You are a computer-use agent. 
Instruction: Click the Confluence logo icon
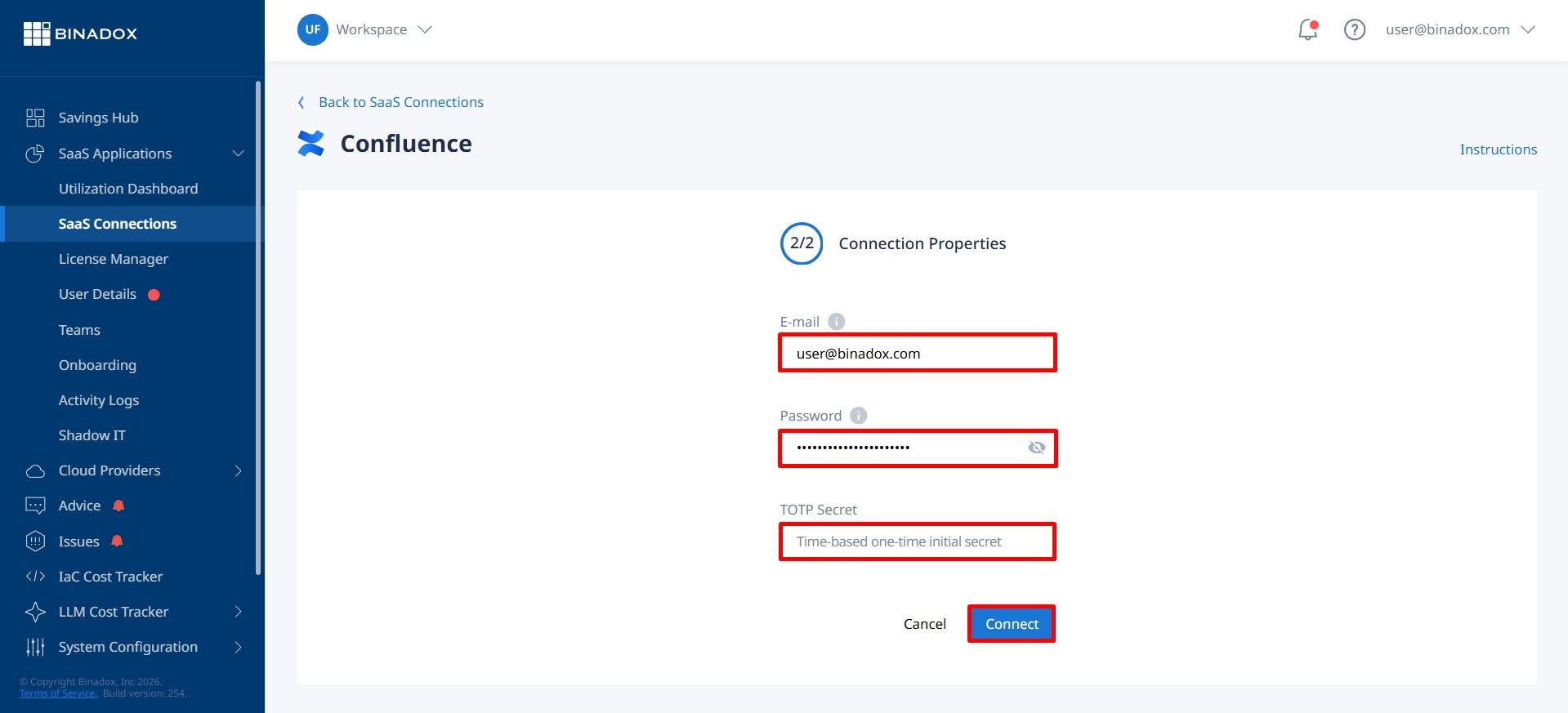click(x=310, y=144)
